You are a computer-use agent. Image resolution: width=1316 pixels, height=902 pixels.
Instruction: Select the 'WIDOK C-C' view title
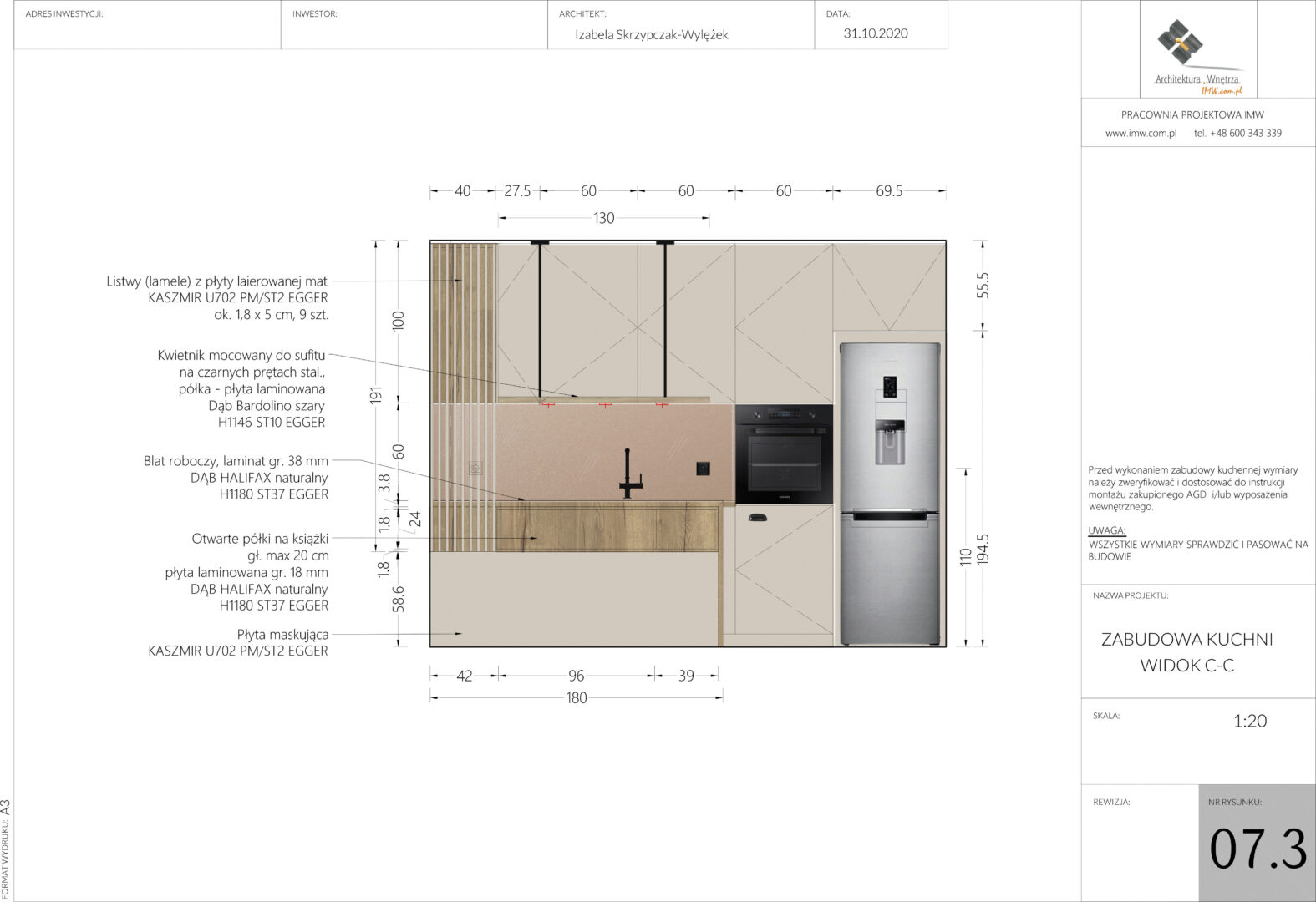tap(1187, 666)
